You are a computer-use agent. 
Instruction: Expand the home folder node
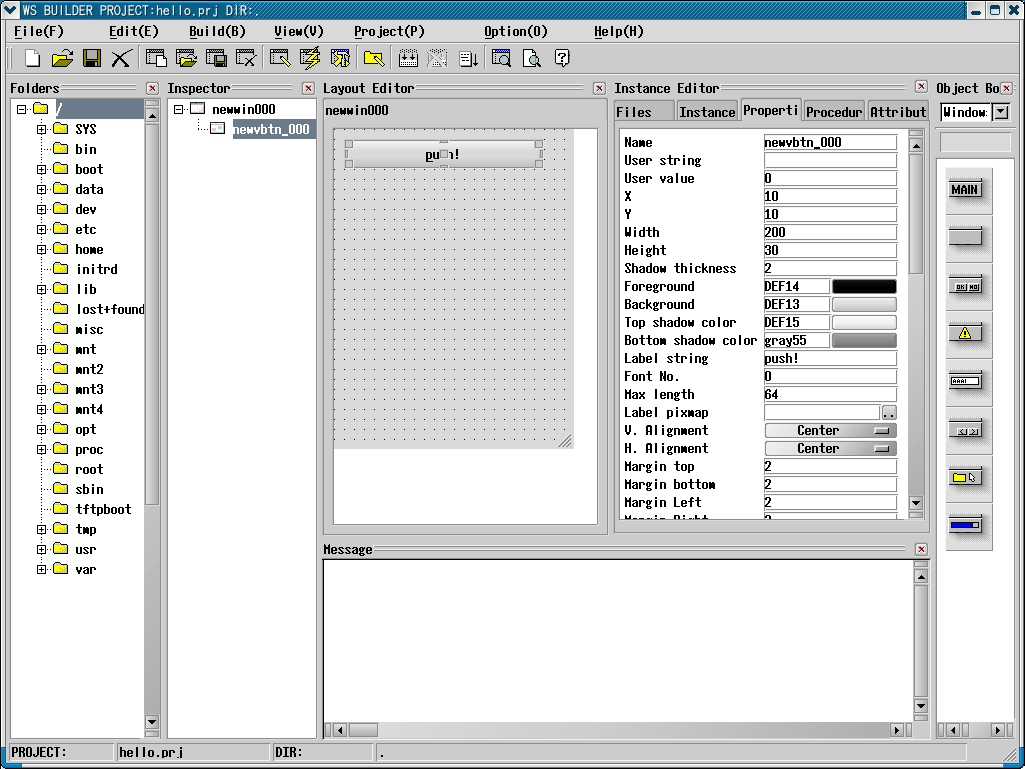pyautogui.click(x=41, y=249)
